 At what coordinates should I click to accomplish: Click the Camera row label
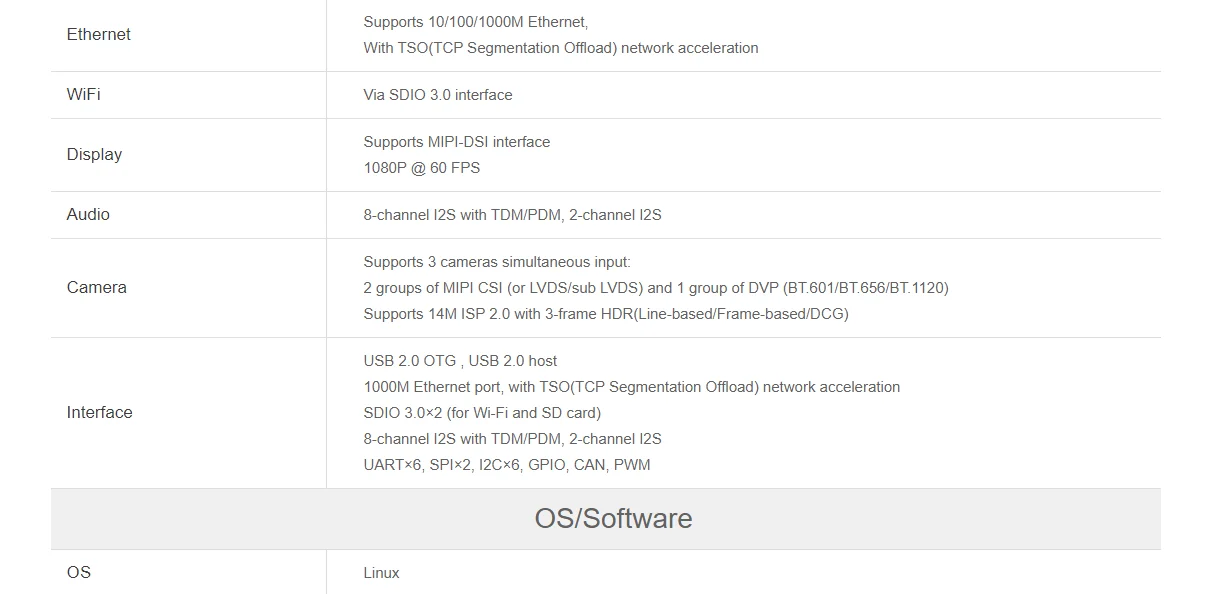click(x=96, y=287)
